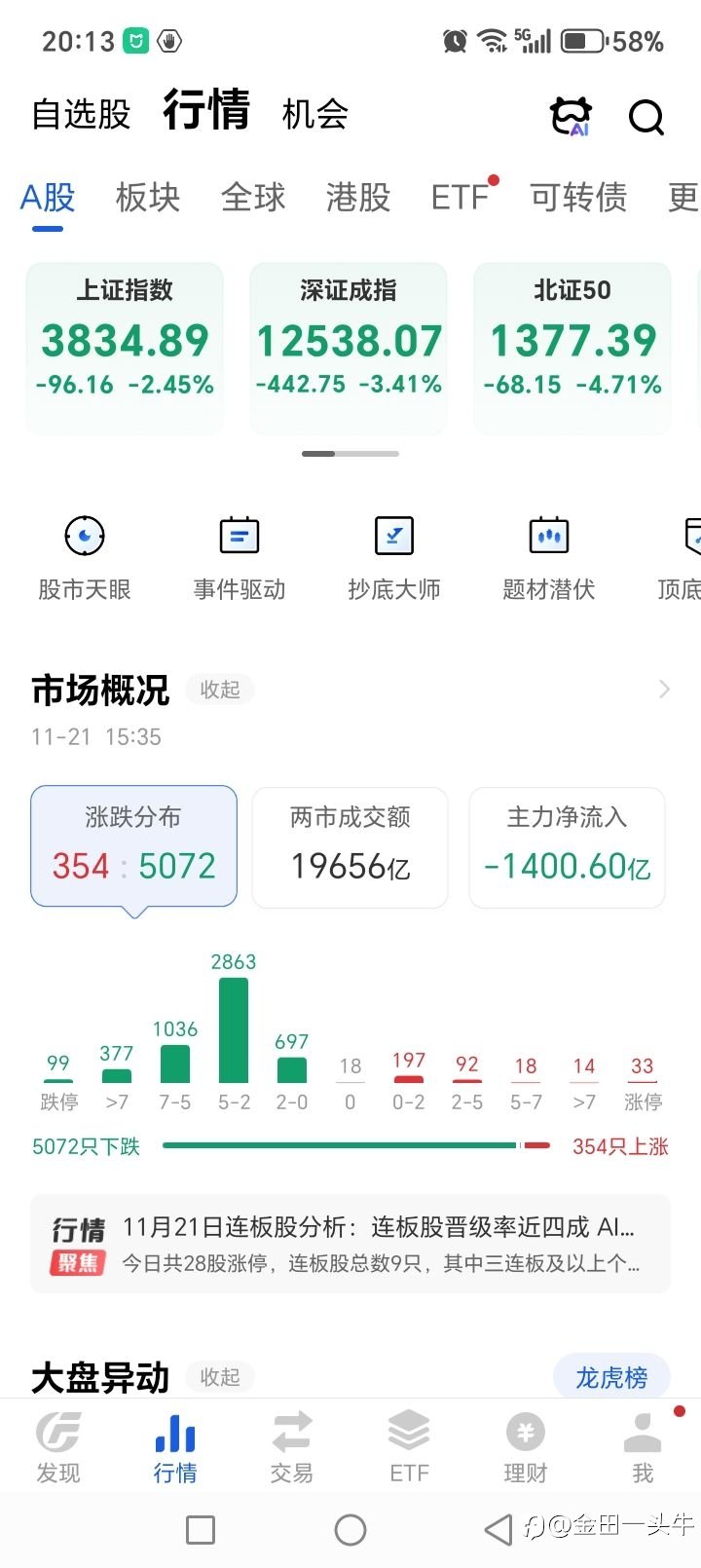Open the AI assistant cat icon
701x1568 pixels.
click(x=571, y=116)
